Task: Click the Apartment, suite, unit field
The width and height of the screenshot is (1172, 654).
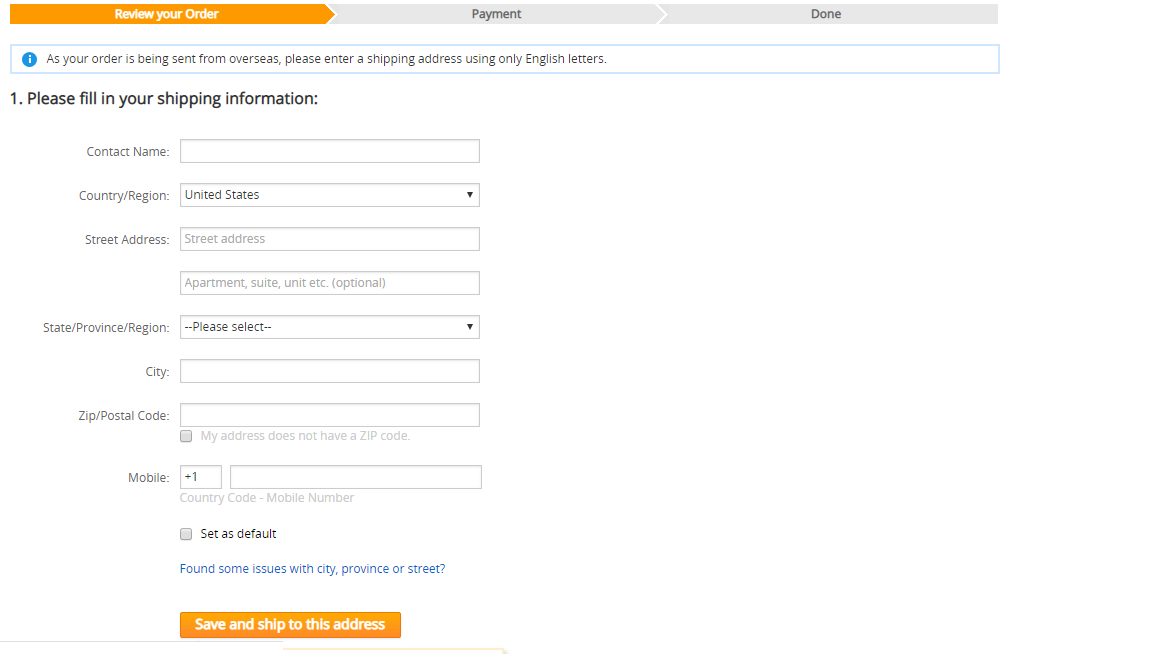Action: (329, 283)
